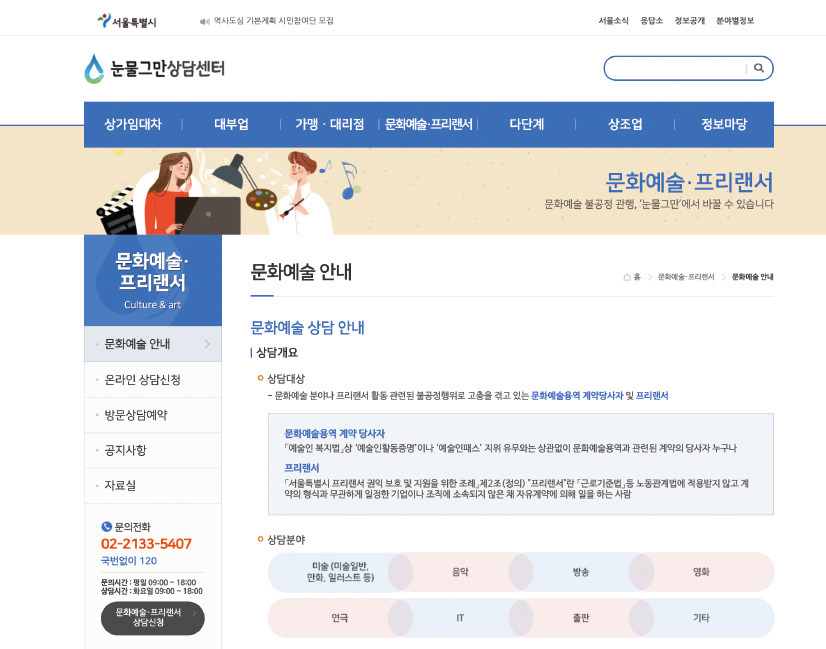The image size is (826, 649).
Task: Click inside the search input field
Action: coord(675,68)
